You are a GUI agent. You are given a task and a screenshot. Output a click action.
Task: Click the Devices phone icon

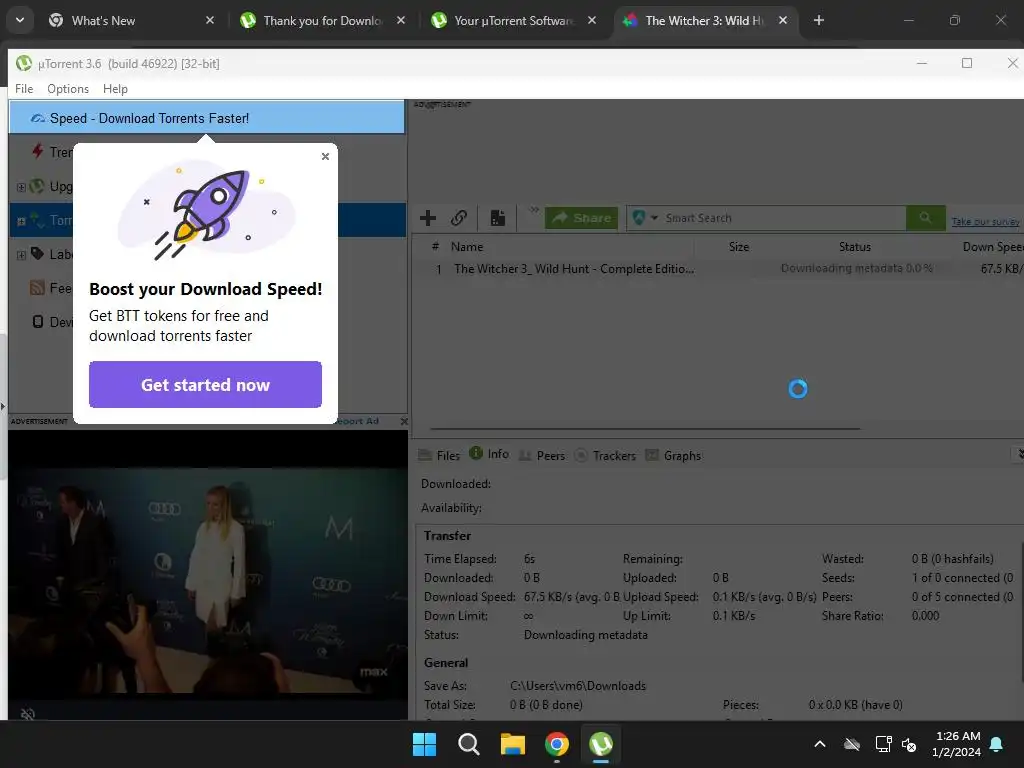(38, 321)
